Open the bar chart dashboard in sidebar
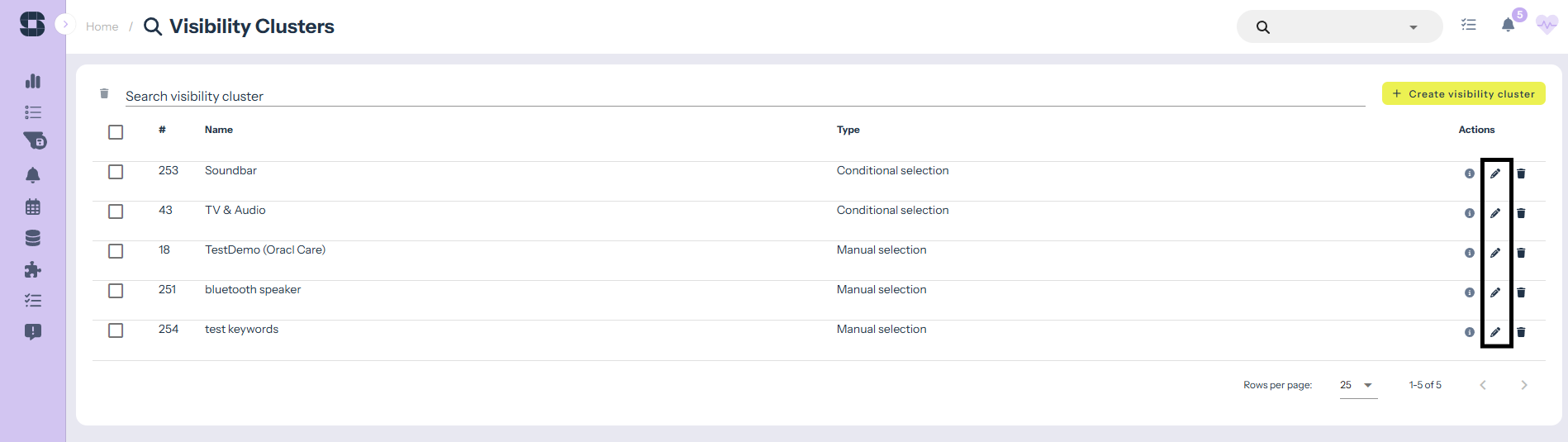This screenshot has height=442, width=1568. (33, 81)
